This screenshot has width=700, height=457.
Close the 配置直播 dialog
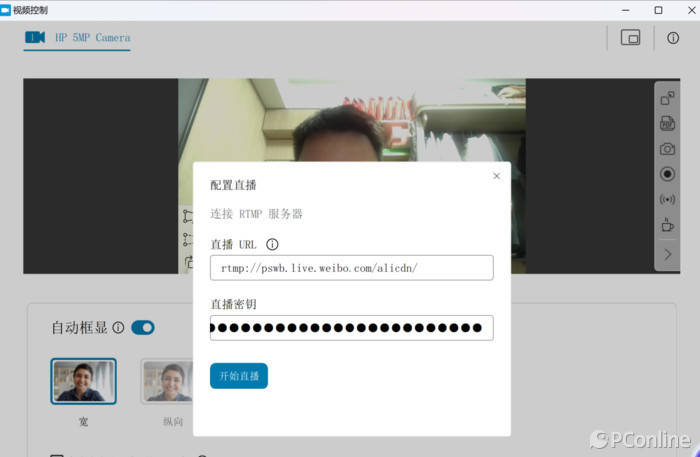pyautogui.click(x=496, y=176)
